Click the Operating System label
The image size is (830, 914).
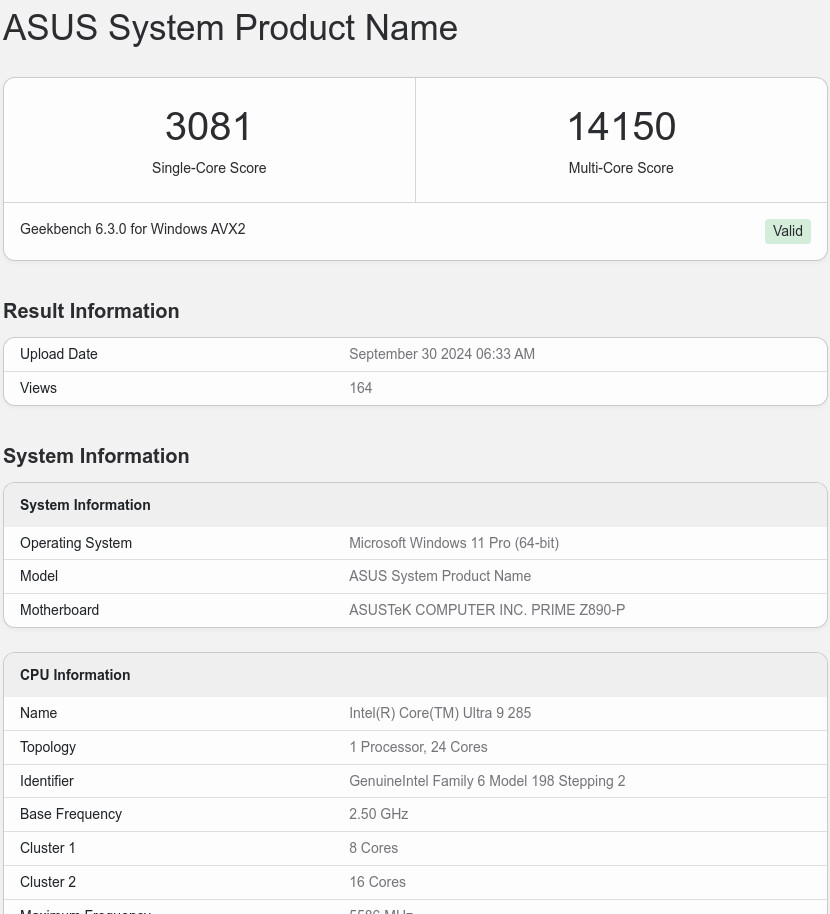(x=76, y=543)
